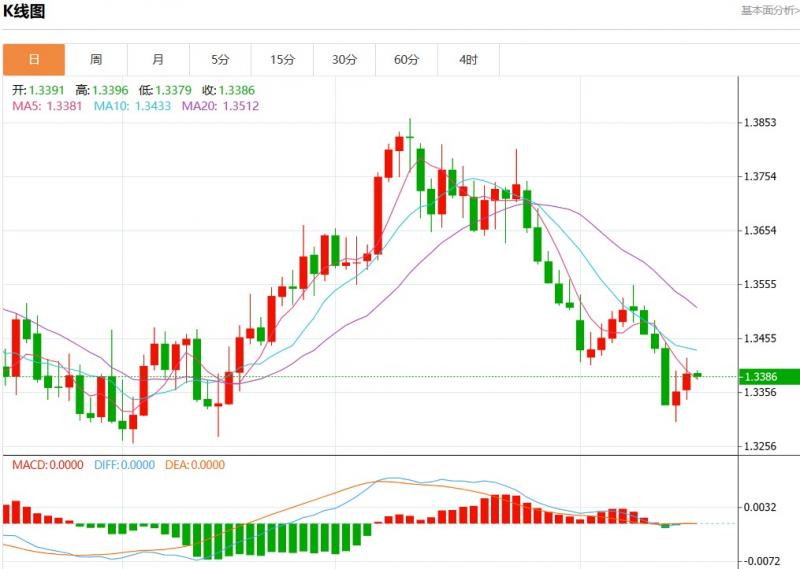Open the 5分 five-minute chart tab
Image resolution: width=800 pixels, height=569 pixels.
point(220,60)
